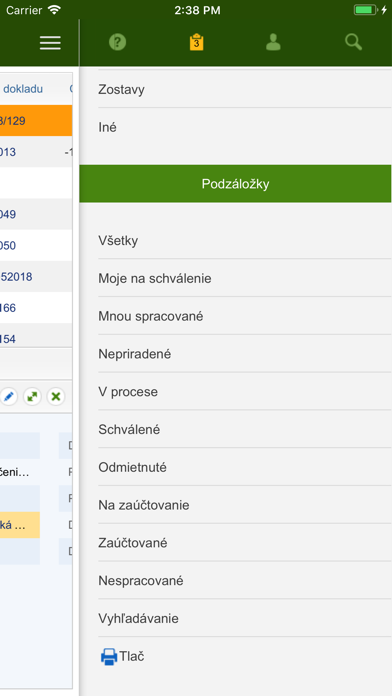This screenshot has width=392, height=696.
Task: Select the Nepriradené filter
Action: (244, 354)
